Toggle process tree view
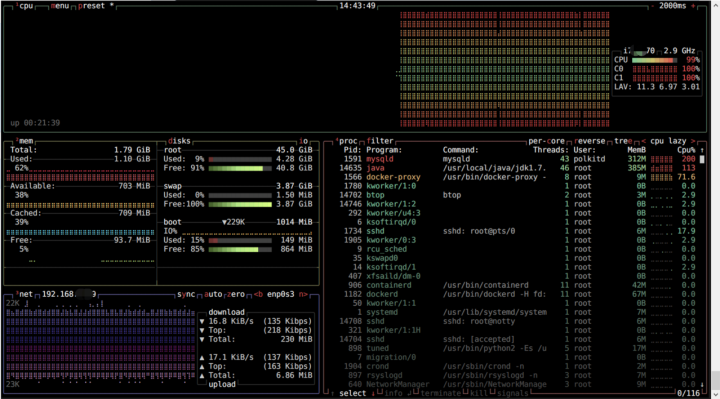 [x=623, y=141]
